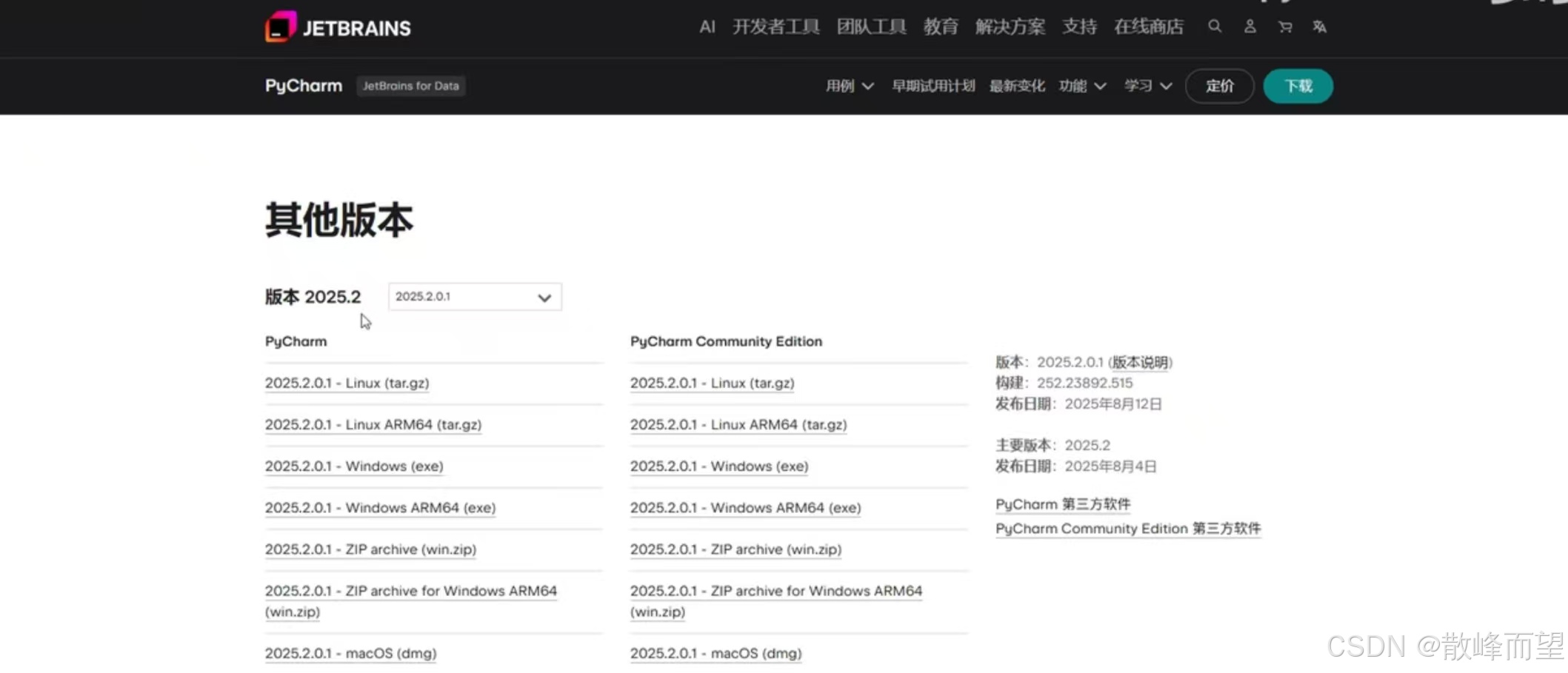The width and height of the screenshot is (1568, 673).
Task: Download PyCharm 2025.2.0.1 Linux ARM64 (tar.gz)
Action: tap(373, 424)
